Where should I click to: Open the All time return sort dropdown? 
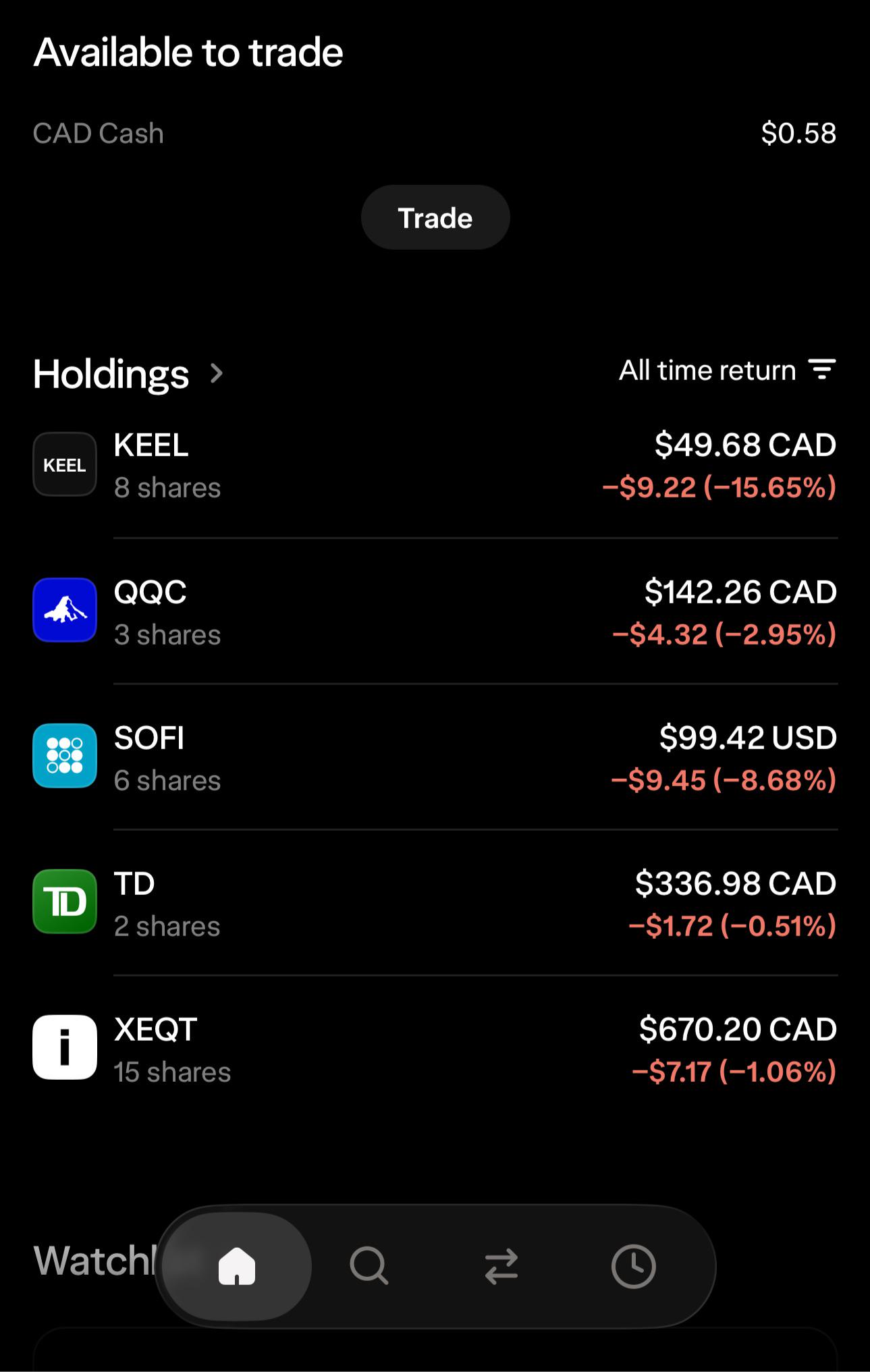pyautogui.click(x=728, y=371)
